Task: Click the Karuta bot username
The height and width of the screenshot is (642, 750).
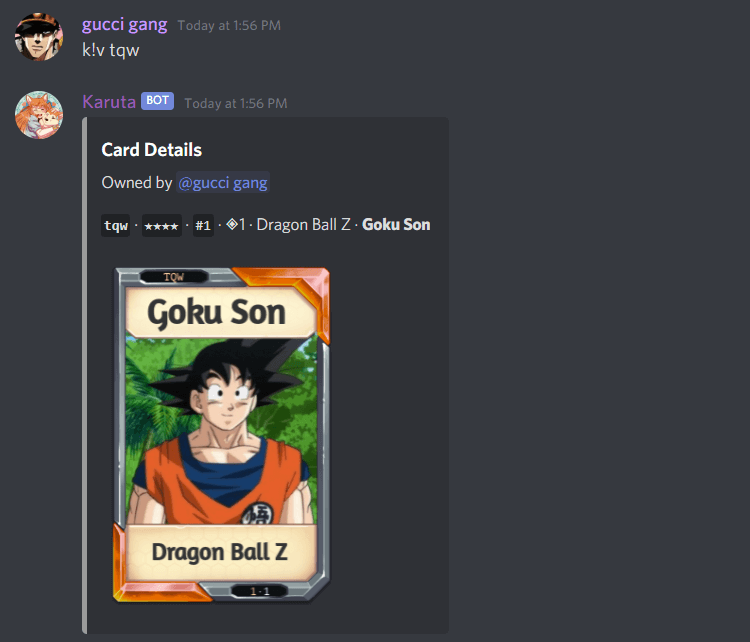Action: [x=109, y=102]
